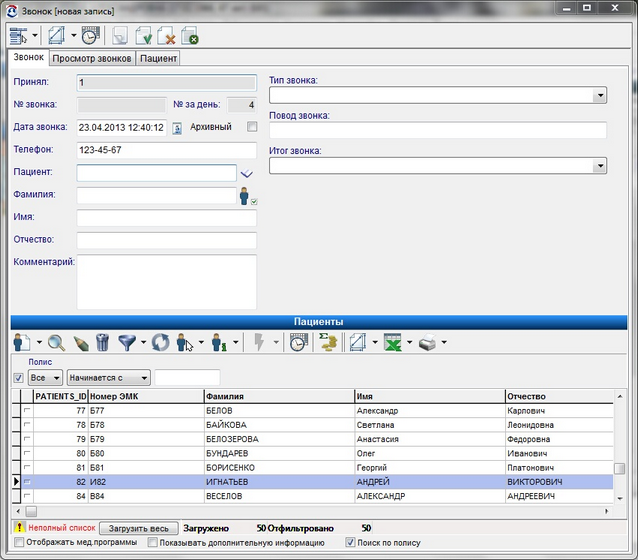Click the Полис filter text input
Viewport: 638px width, 560px height.
point(188,378)
